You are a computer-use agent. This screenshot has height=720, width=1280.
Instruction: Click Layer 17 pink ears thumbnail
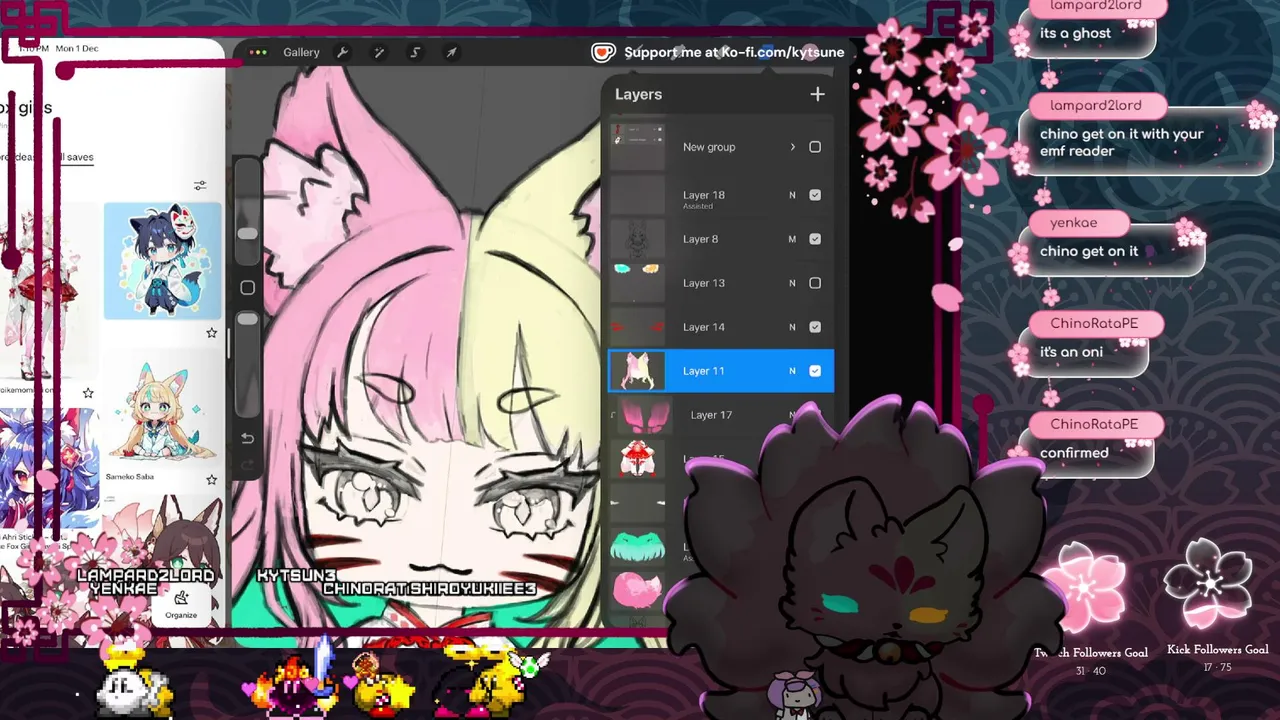point(645,415)
